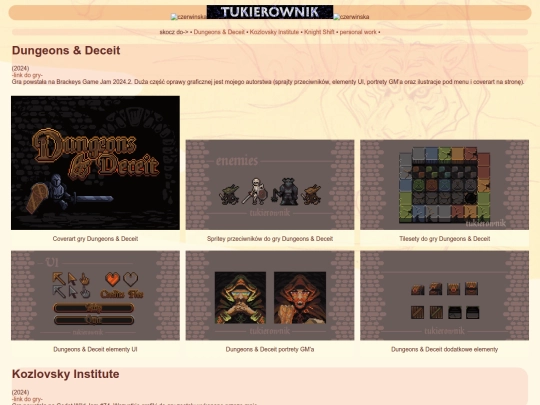
Task: Click caption 'Dungeons & Deceit portrety GM'a'
Action: (x=270, y=349)
